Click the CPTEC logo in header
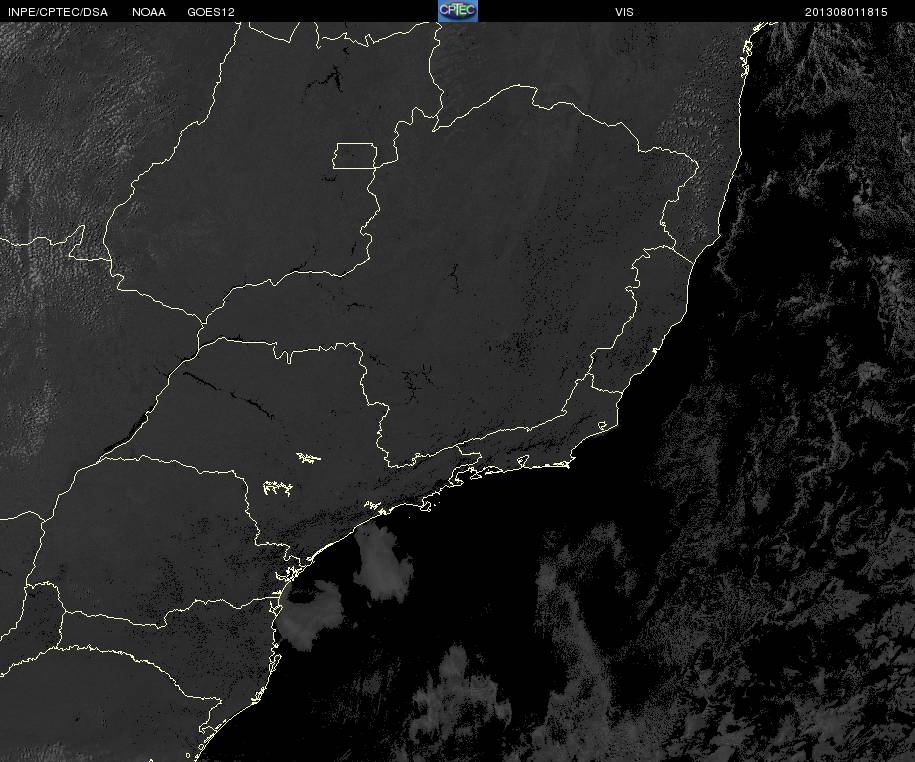Screen dimensions: 915x762 [x=458, y=11]
